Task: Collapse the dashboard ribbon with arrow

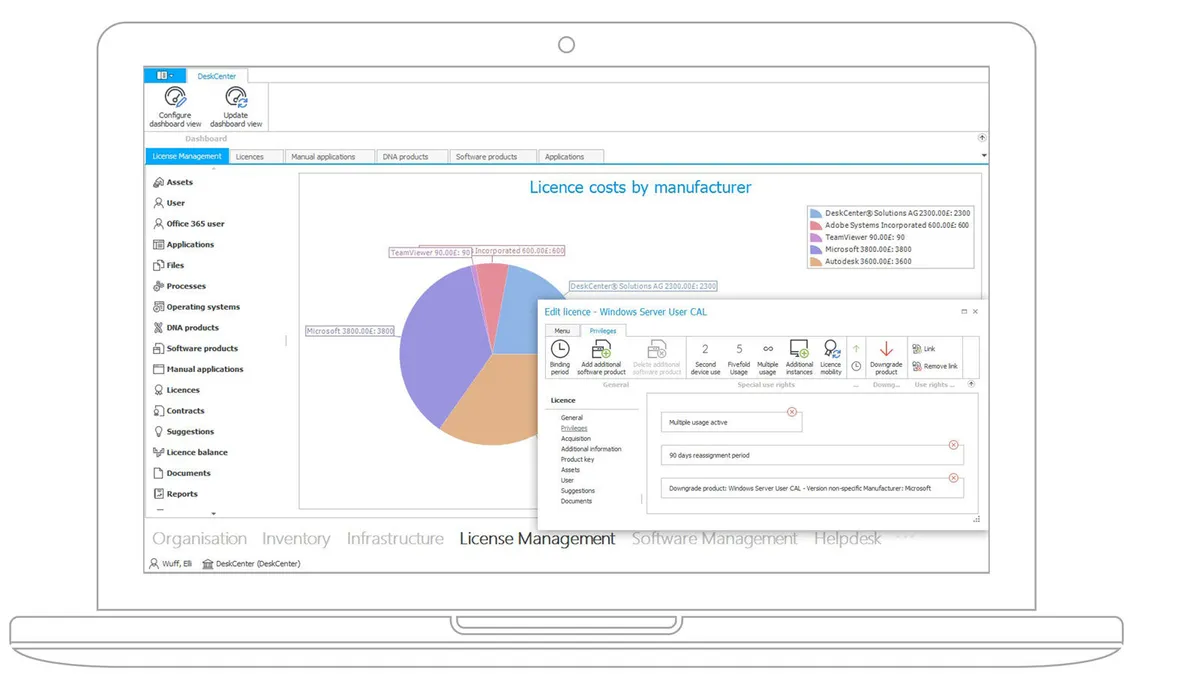Action: pyautogui.click(x=982, y=138)
